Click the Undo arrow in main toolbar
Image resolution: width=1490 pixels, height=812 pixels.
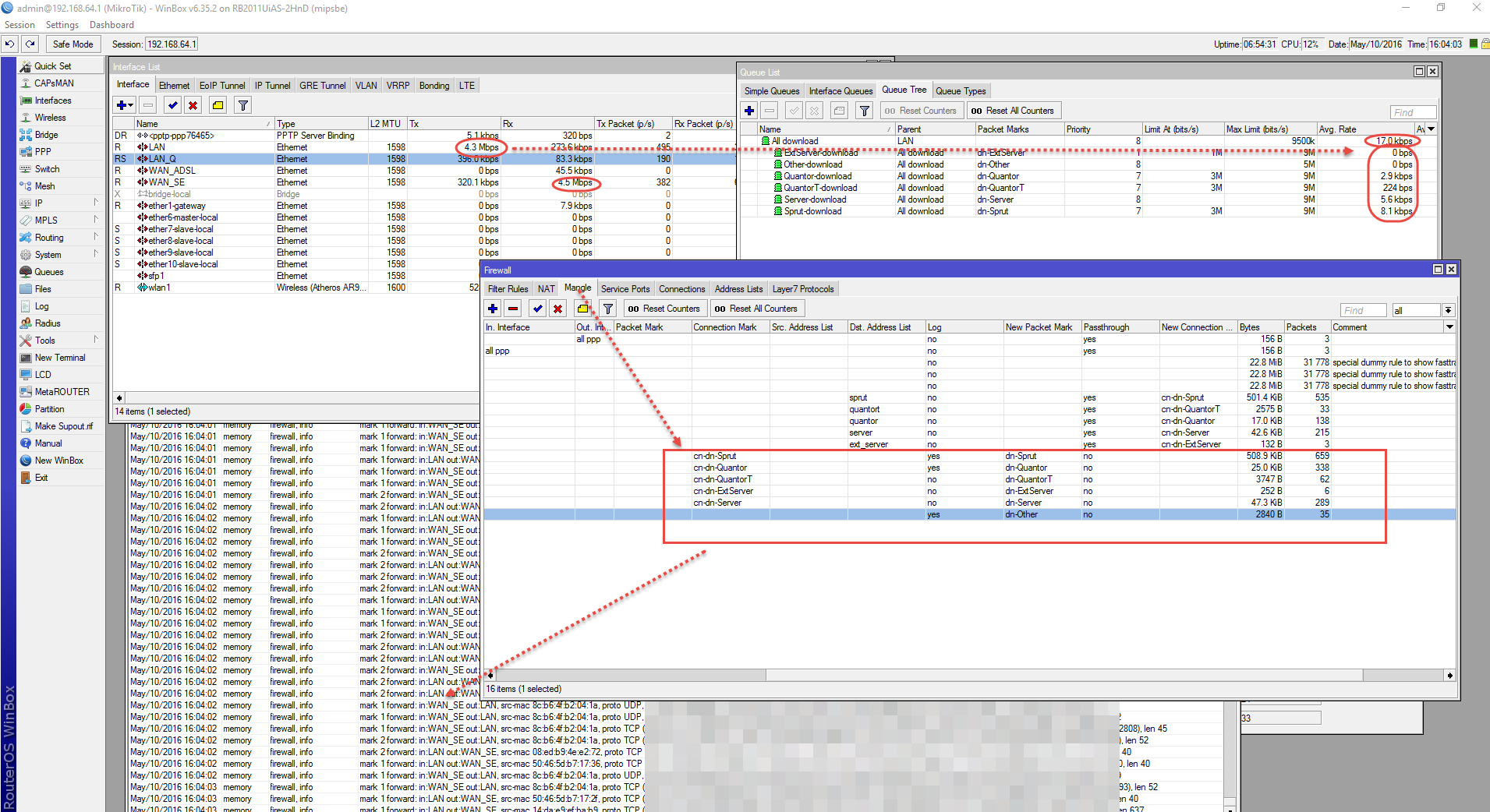click(x=10, y=44)
